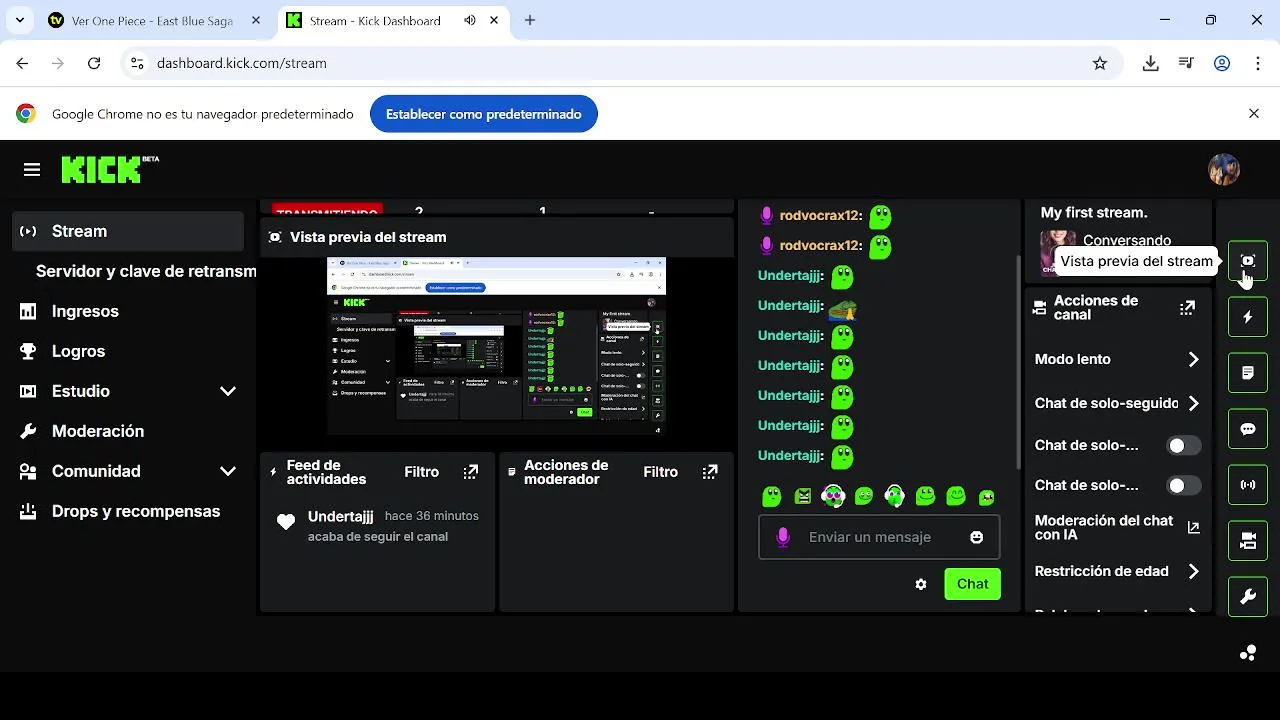1280x720 pixels.
Task: Open the profile avatar menu
Action: tap(1224, 170)
